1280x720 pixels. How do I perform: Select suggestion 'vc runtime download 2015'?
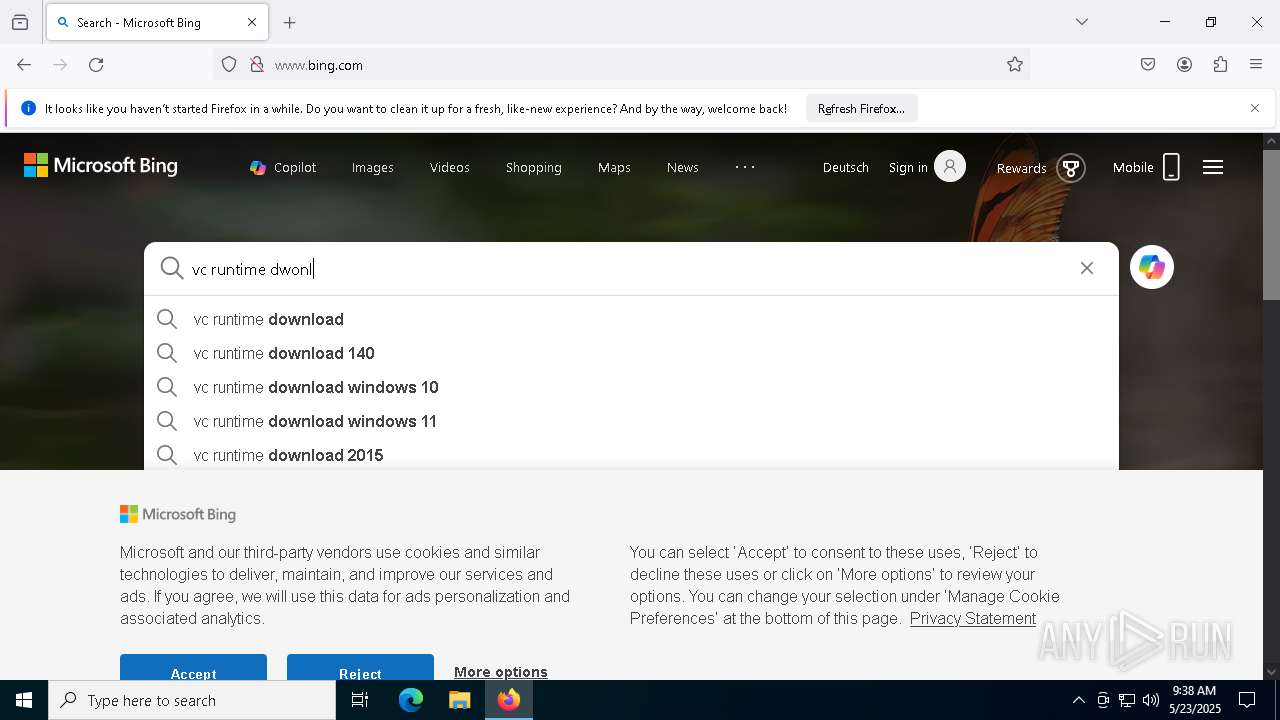pyautogui.click(x=631, y=455)
